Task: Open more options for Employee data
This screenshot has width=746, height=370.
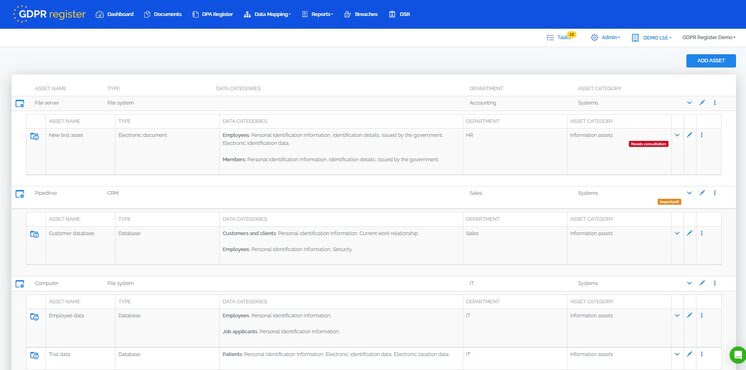Action: pos(702,315)
